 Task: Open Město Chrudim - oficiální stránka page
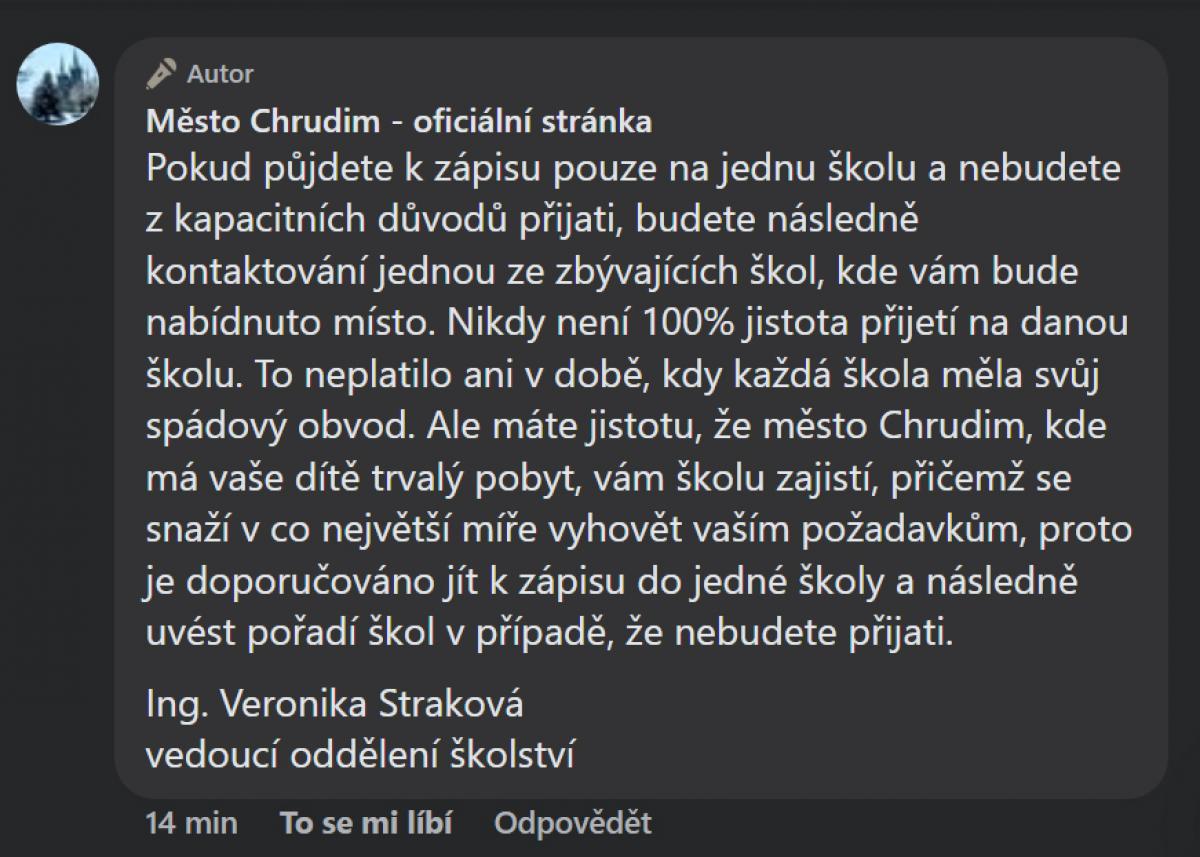399,122
